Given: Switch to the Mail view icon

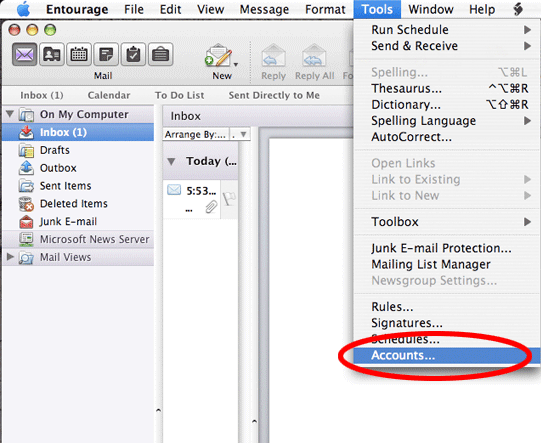Looking at the screenshot, I should tap(24, 54).
